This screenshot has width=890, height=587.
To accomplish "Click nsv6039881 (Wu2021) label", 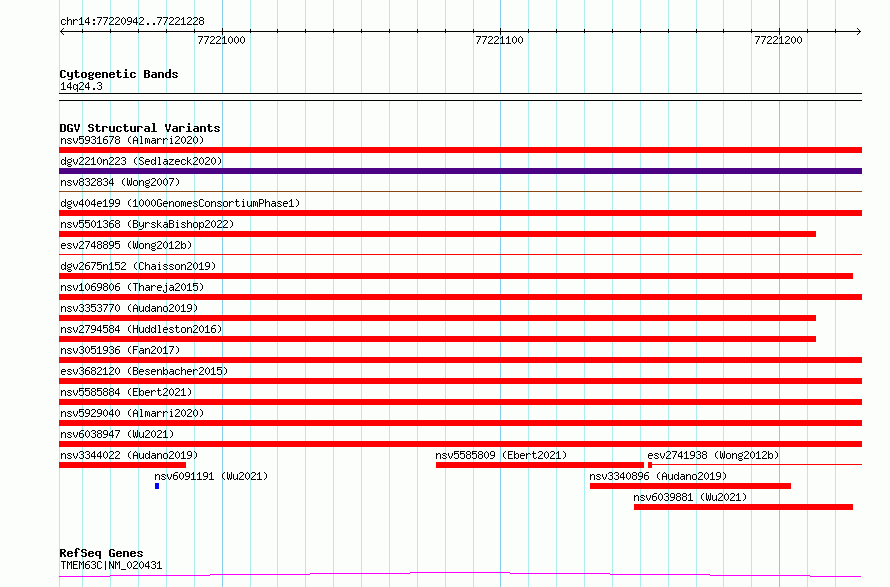I will (x=690, y=497).
